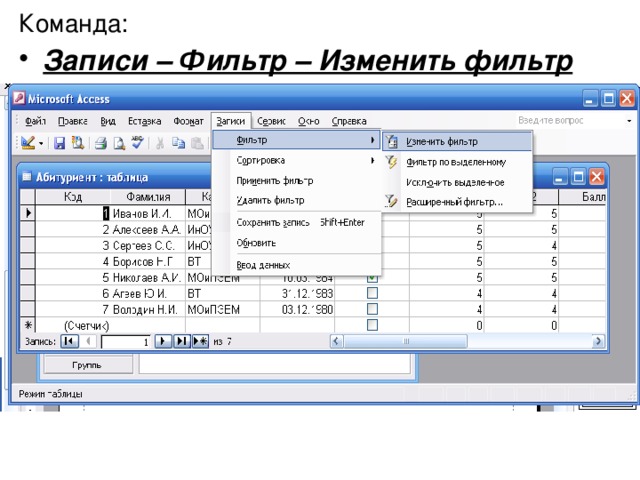The image size is (640, 480).
Task: Click the Print toolbar icon
Action: [x=101, y=143]
